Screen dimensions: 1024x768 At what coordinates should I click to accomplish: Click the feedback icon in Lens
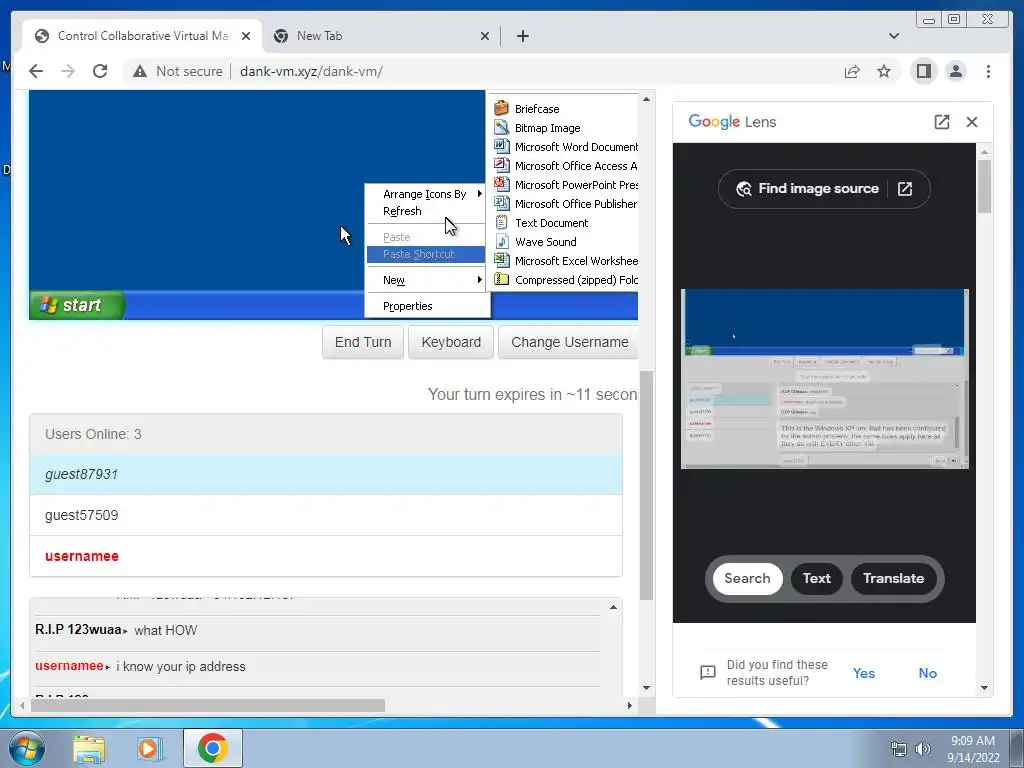point(708,673)
